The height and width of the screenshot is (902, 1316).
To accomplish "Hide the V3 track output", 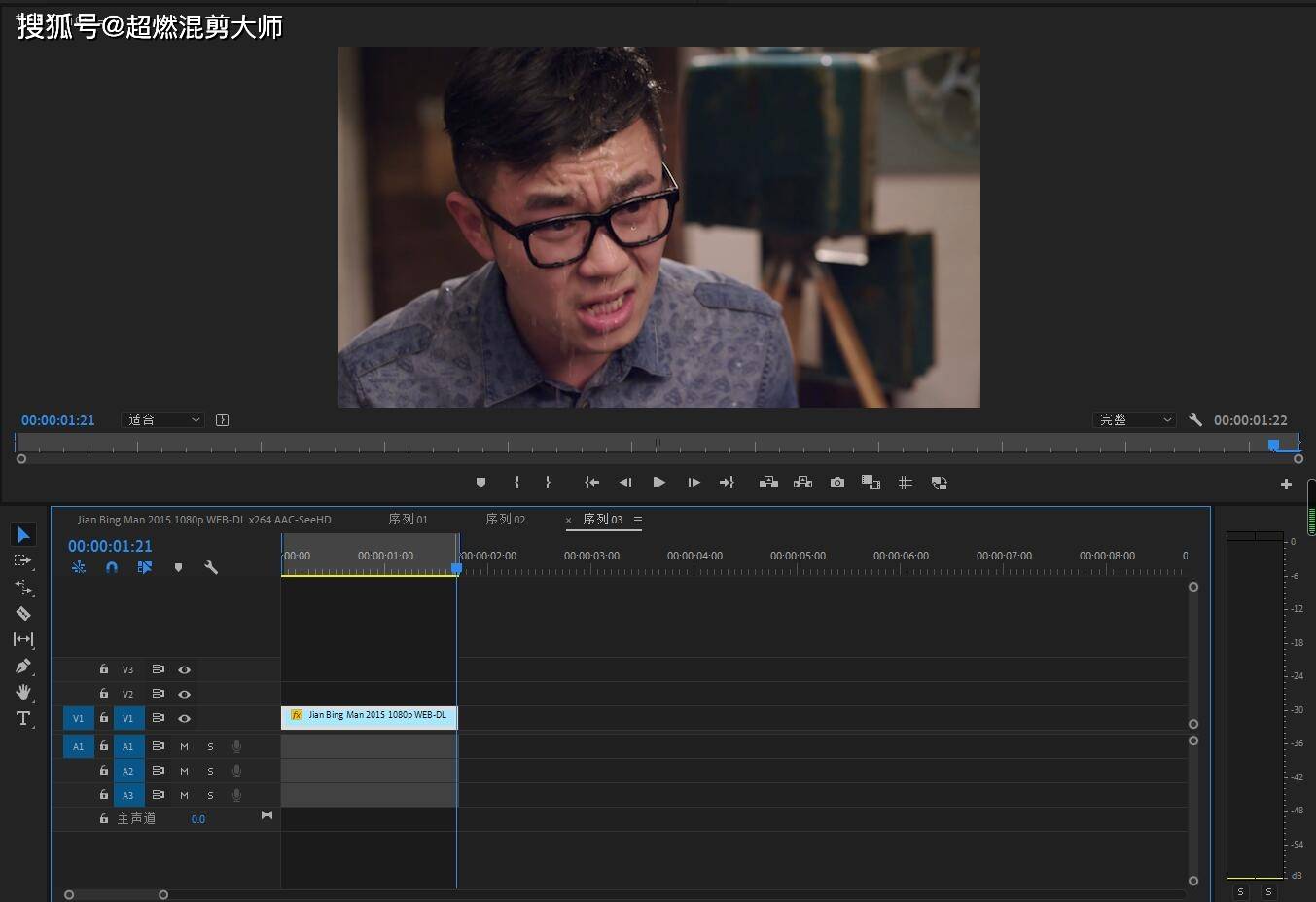I will [x=184, y=669].
